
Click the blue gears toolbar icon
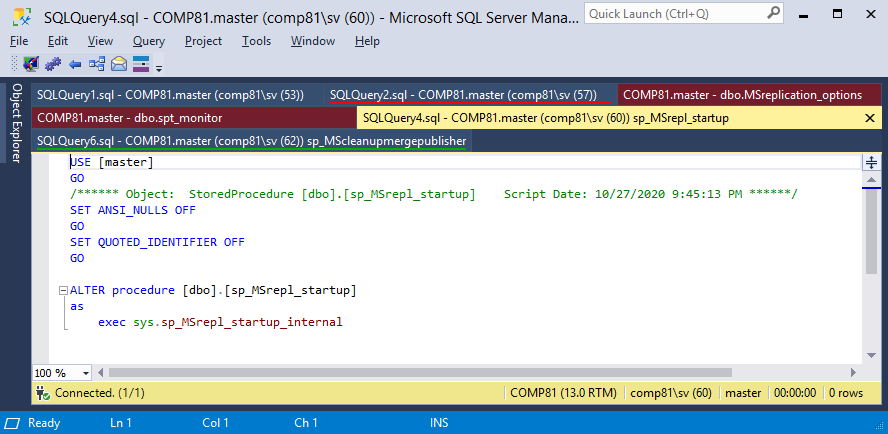pos(53,64)
